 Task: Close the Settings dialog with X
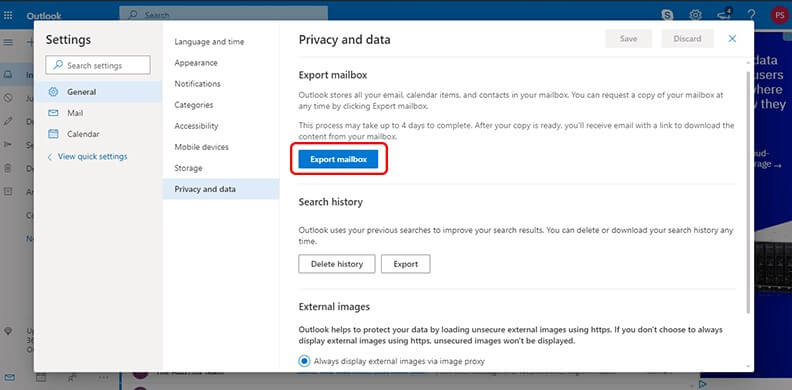tap(732, 39)
